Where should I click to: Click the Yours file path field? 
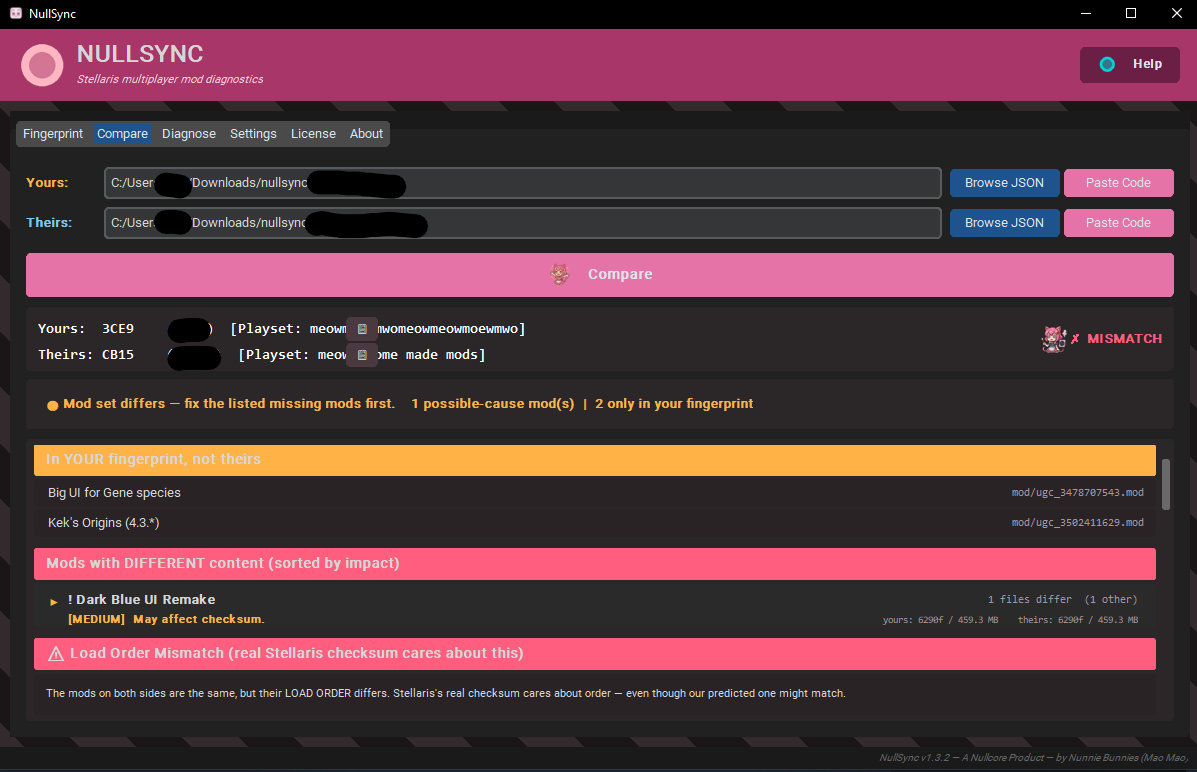coord(522,183)
